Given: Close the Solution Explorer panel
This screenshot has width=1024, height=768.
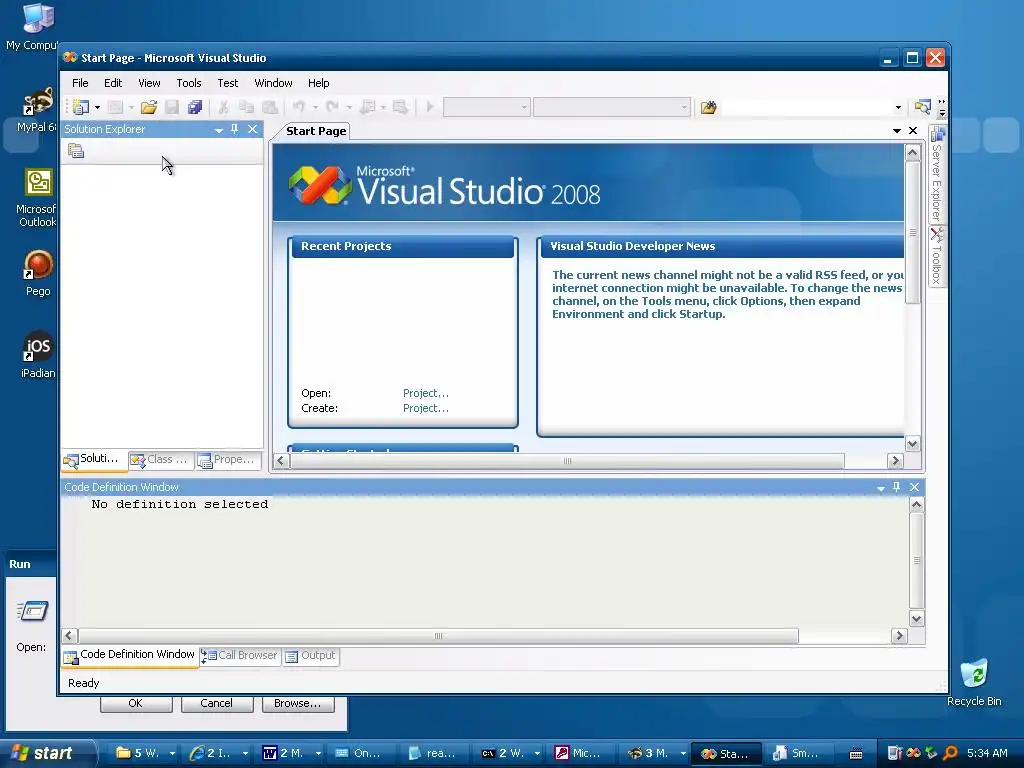Looking at the screenshot, I should point(253,129).
